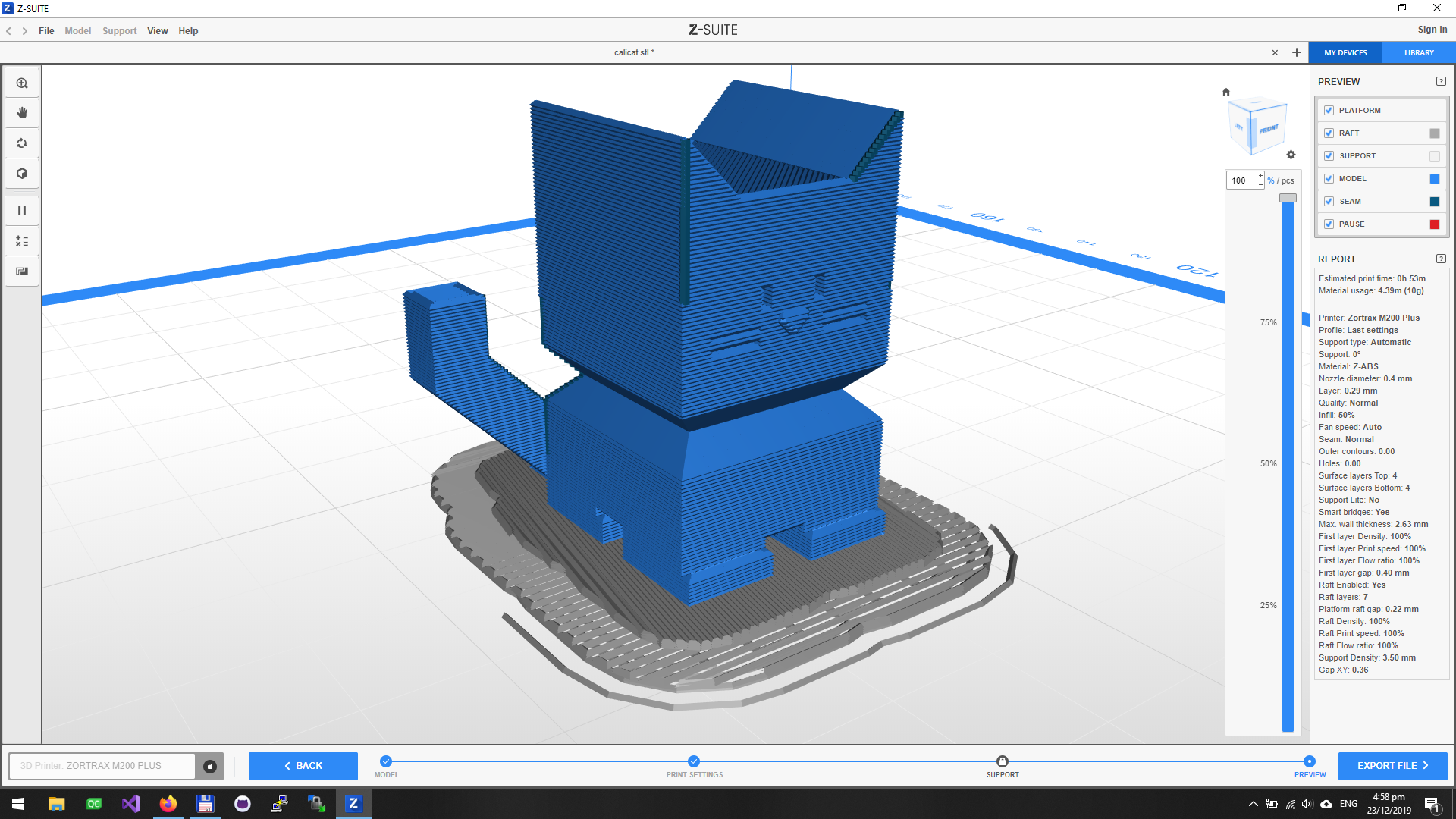The image size is (1456, 819).
Task: Select the pan hand tool
Action: 22,113
